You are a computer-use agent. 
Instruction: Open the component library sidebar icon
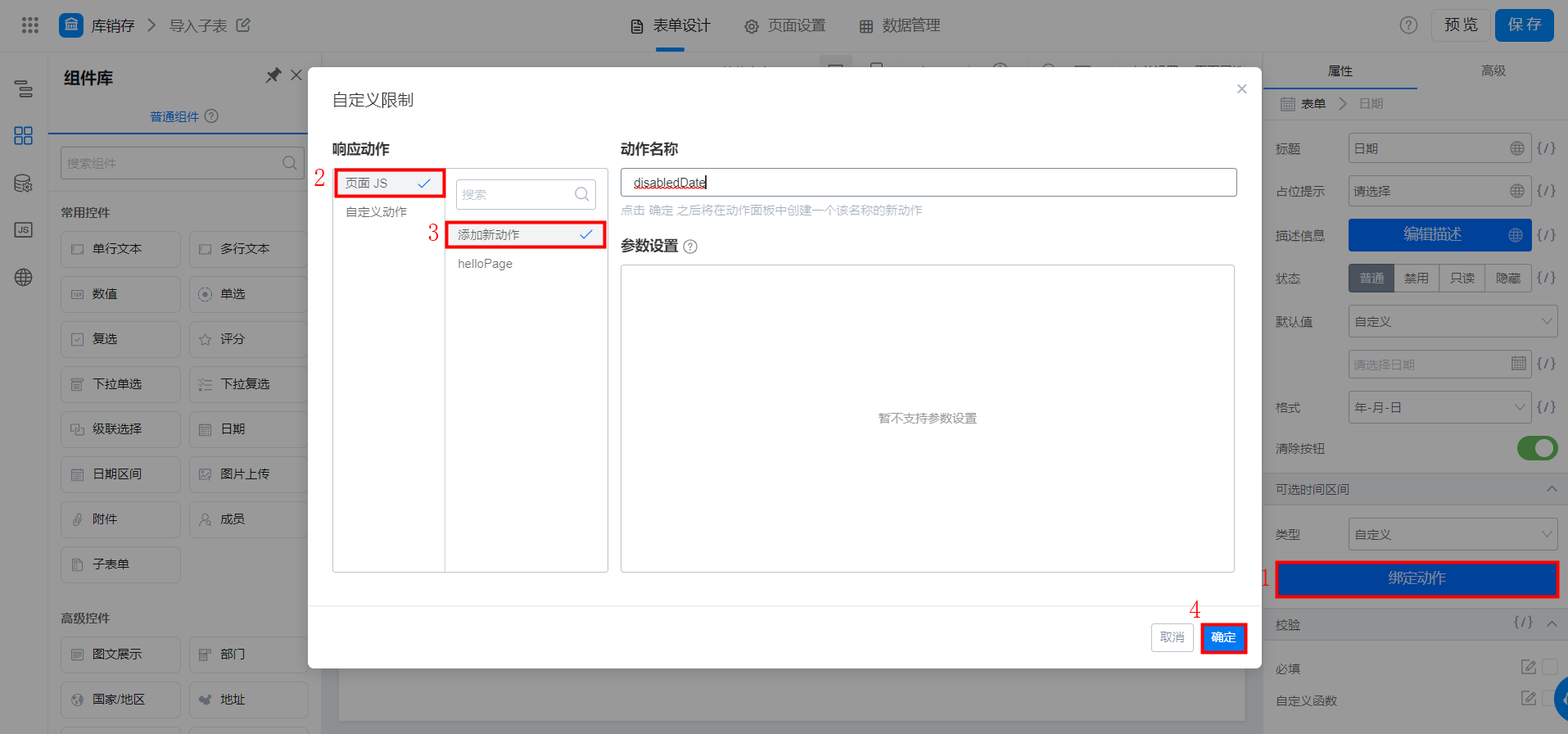[x=24, y=135]
